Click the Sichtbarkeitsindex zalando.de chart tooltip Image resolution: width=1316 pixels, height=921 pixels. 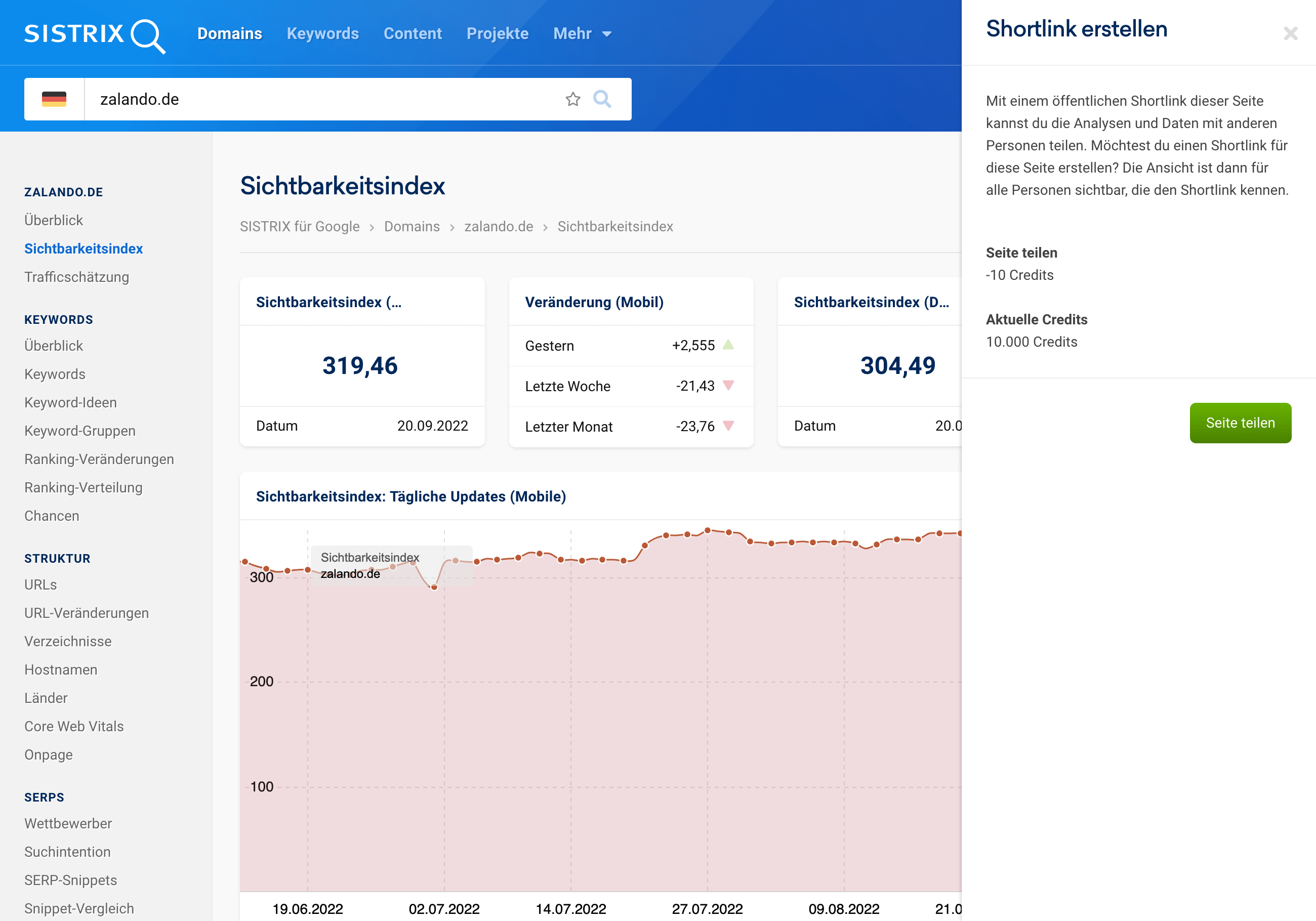pyautogui.click(x=392, y=566)
